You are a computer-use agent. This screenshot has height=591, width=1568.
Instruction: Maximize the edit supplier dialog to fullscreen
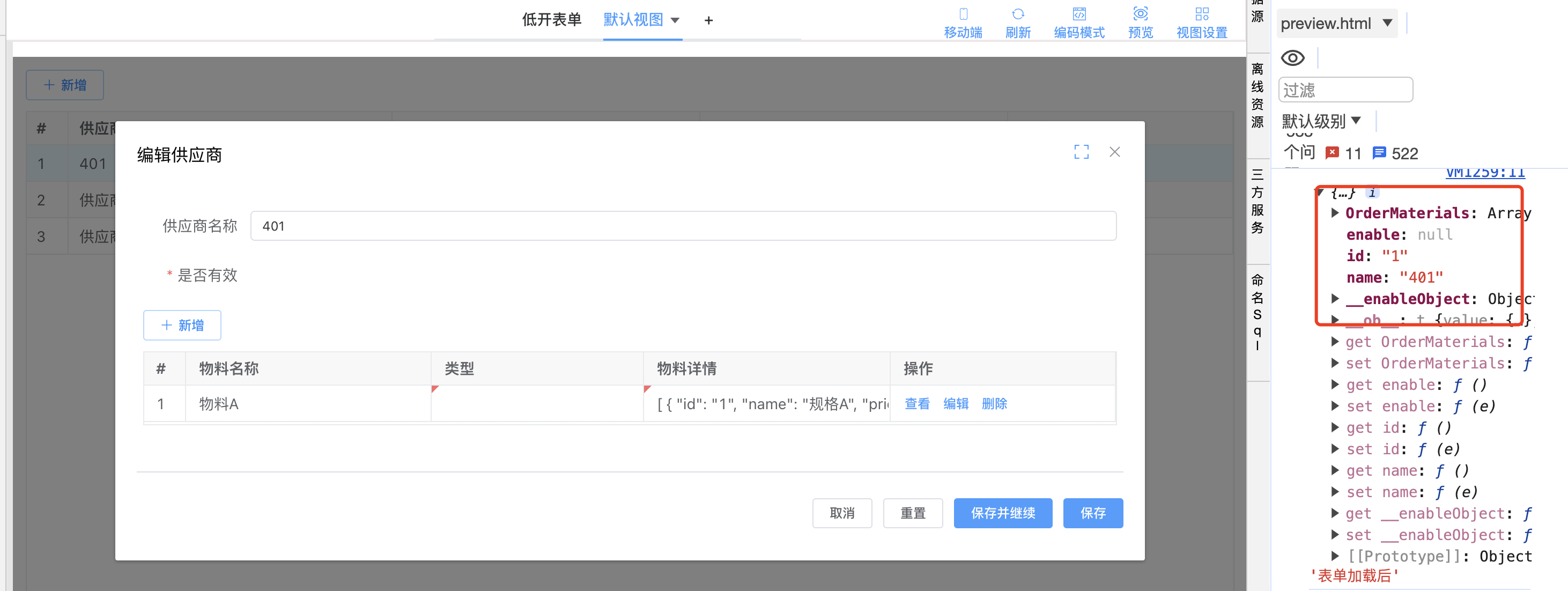click(x=1081, y=152)
